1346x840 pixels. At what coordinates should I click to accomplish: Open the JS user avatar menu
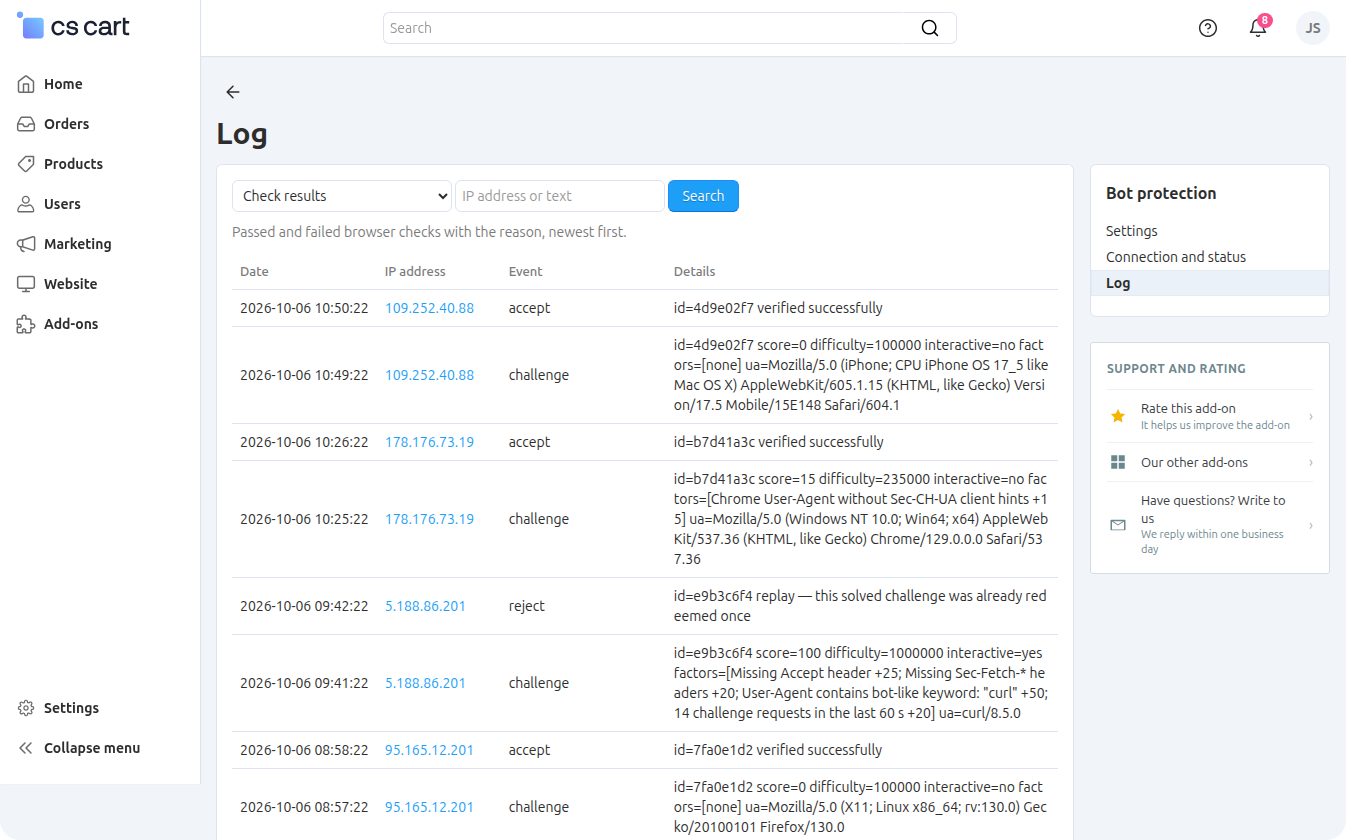pos(1313,28)
